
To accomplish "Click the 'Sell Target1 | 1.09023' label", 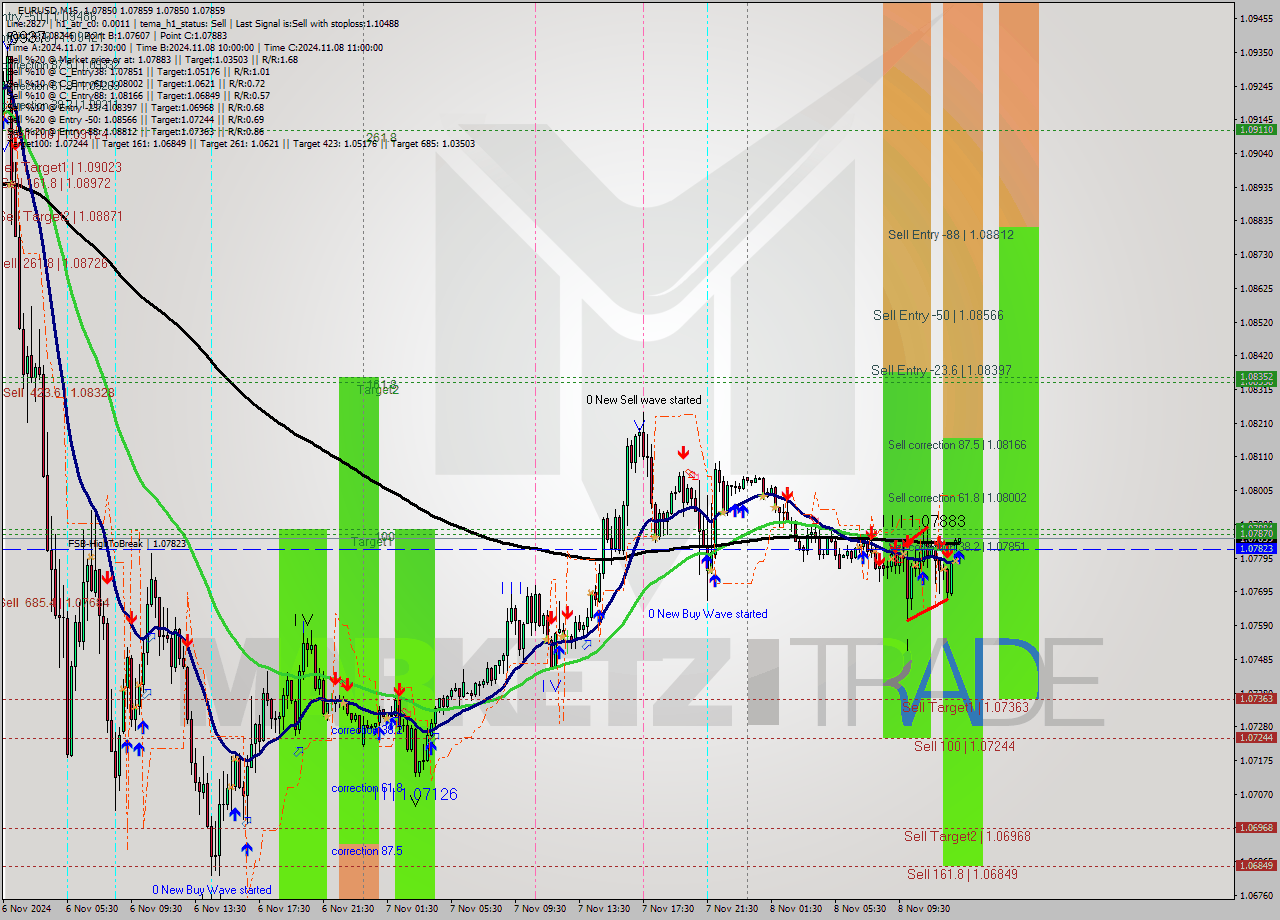I will 63,168.
